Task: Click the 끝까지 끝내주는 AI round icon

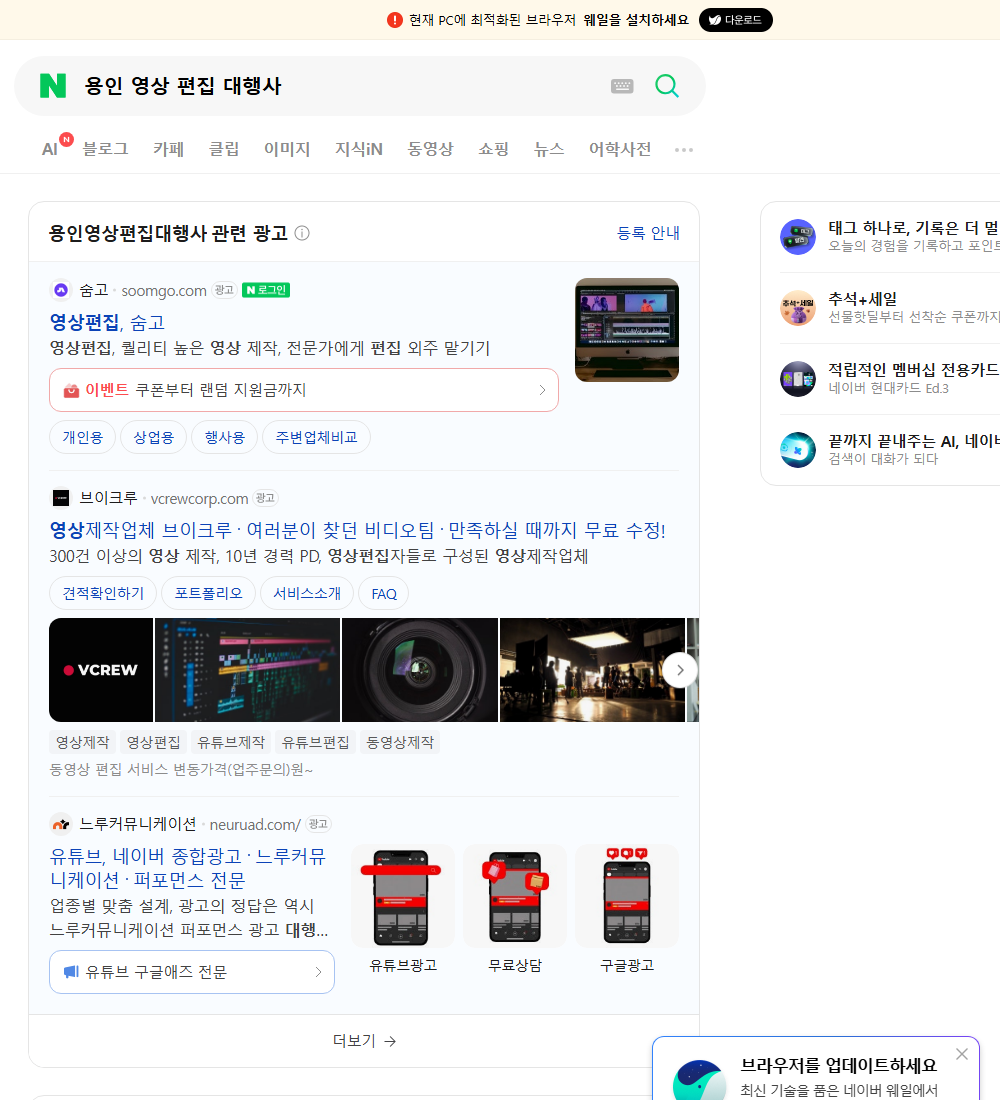Action: coord(798,450)
